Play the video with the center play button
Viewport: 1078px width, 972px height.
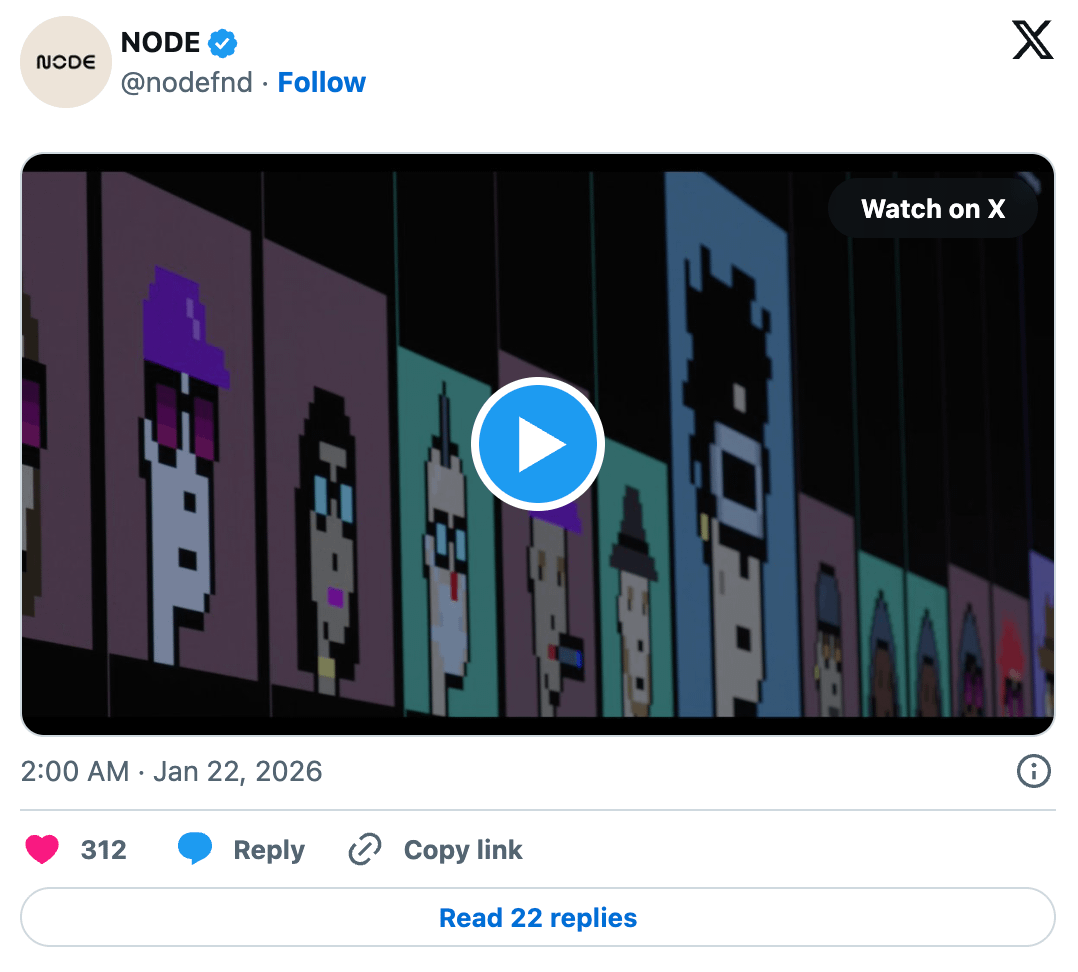[538, 444]
